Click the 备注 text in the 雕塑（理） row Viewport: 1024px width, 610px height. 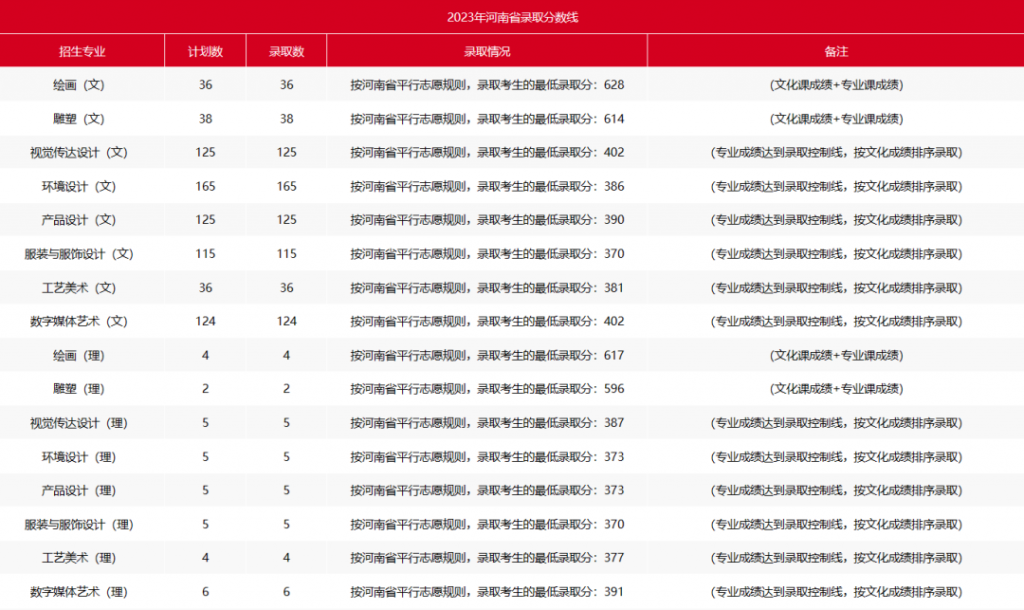[x=836, y=389]
